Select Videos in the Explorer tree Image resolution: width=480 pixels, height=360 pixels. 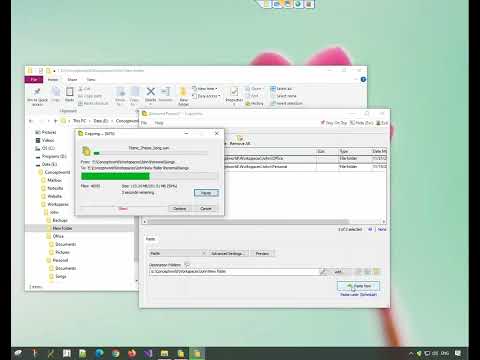pyautogui.click(x=48, y=140)
